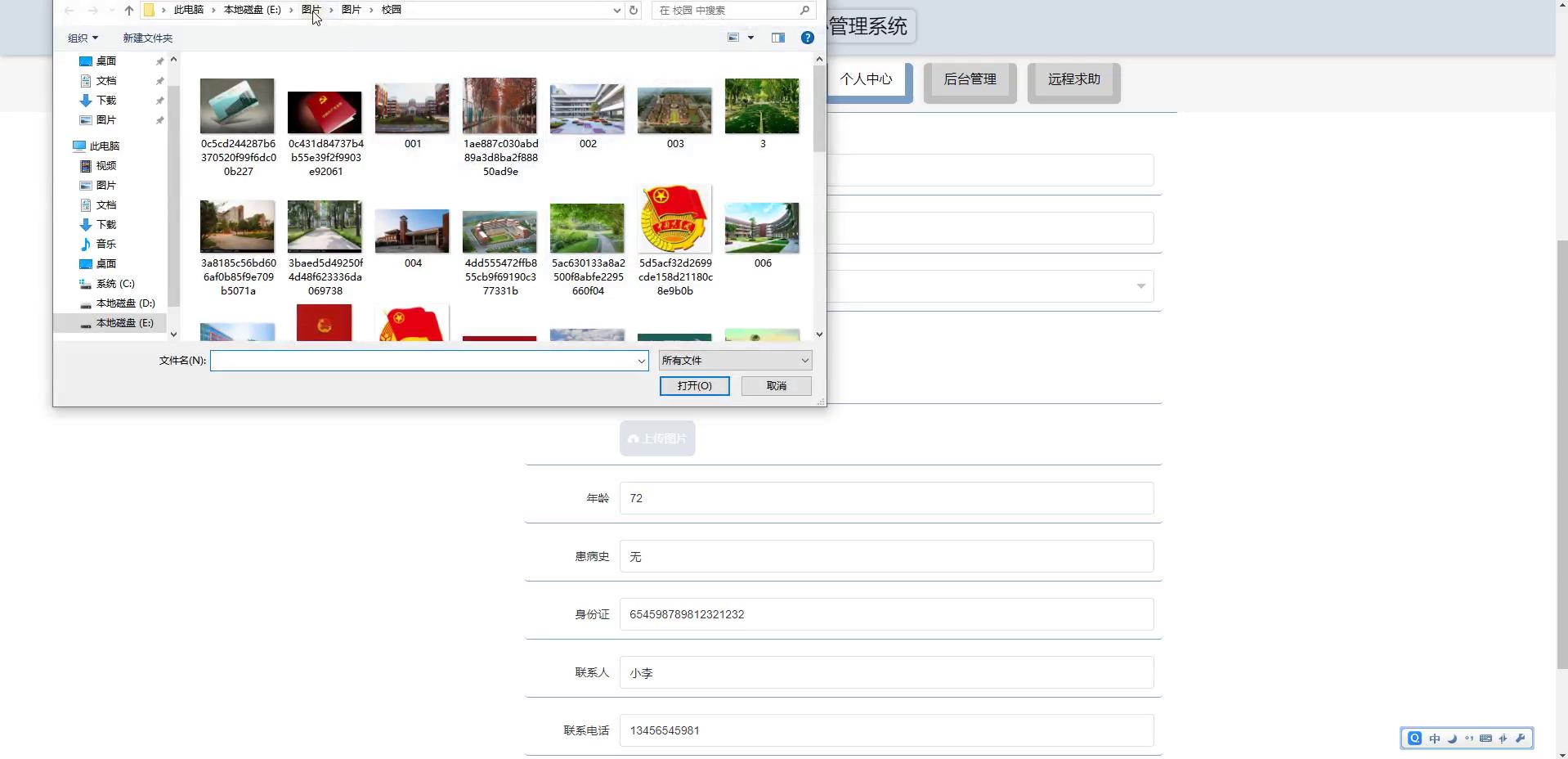
Task: Open pinned 图片 folder
Action: (x=106, y=119)
